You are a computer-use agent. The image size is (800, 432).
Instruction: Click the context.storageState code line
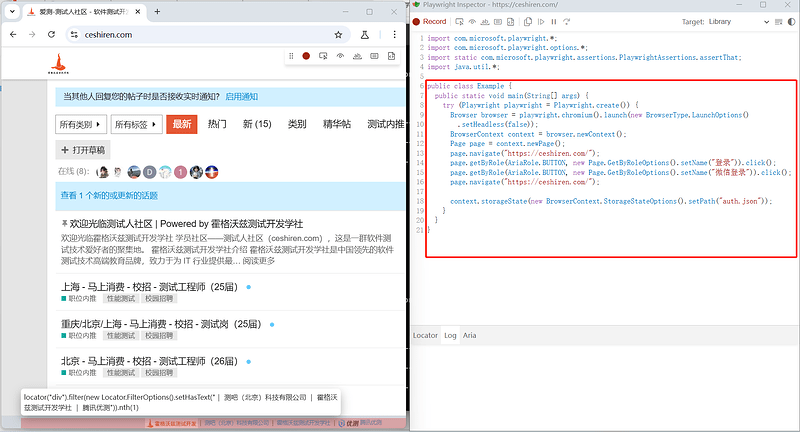coord(611,201)
